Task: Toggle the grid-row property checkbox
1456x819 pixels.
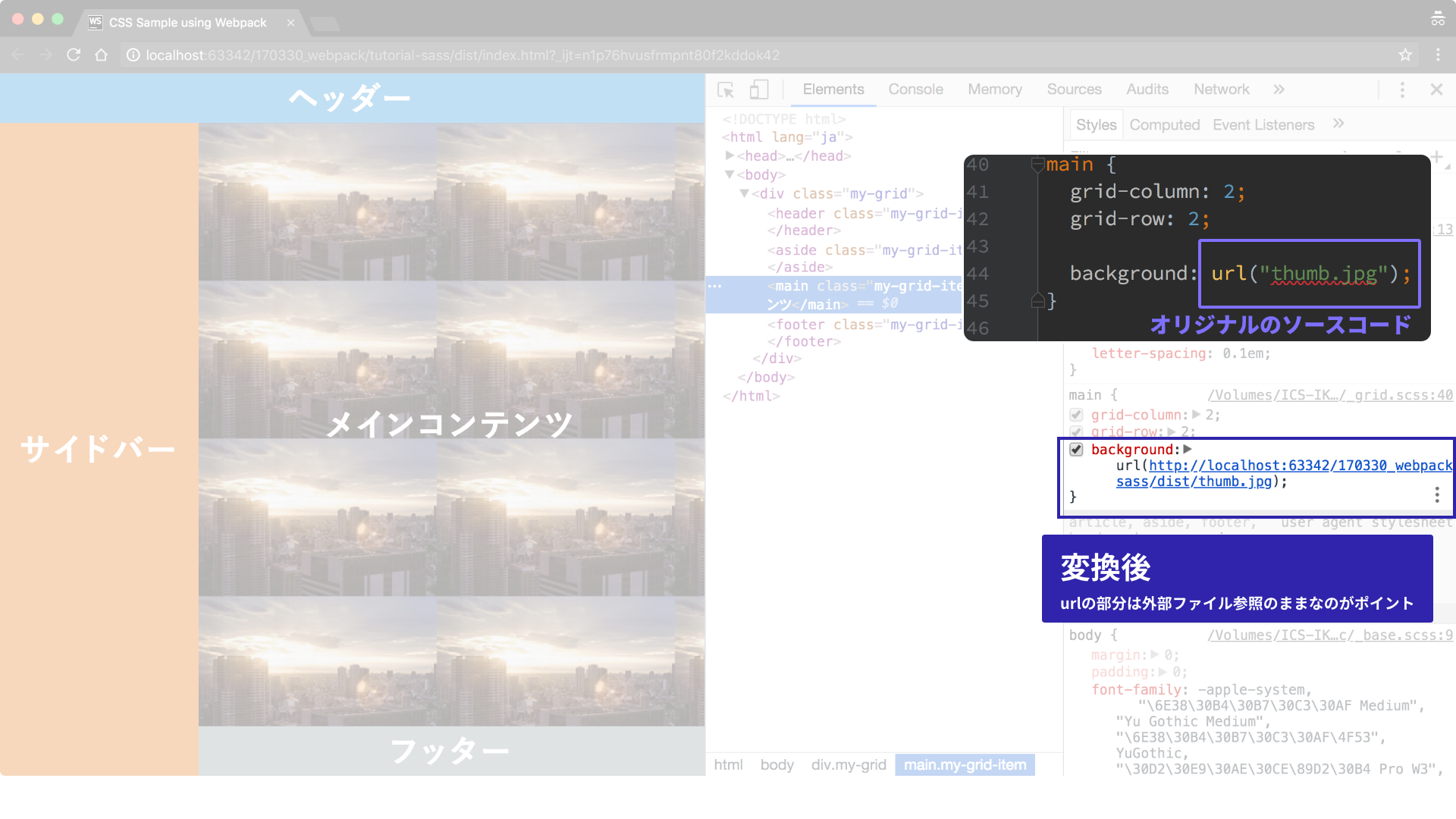Action: (1076, 431)
